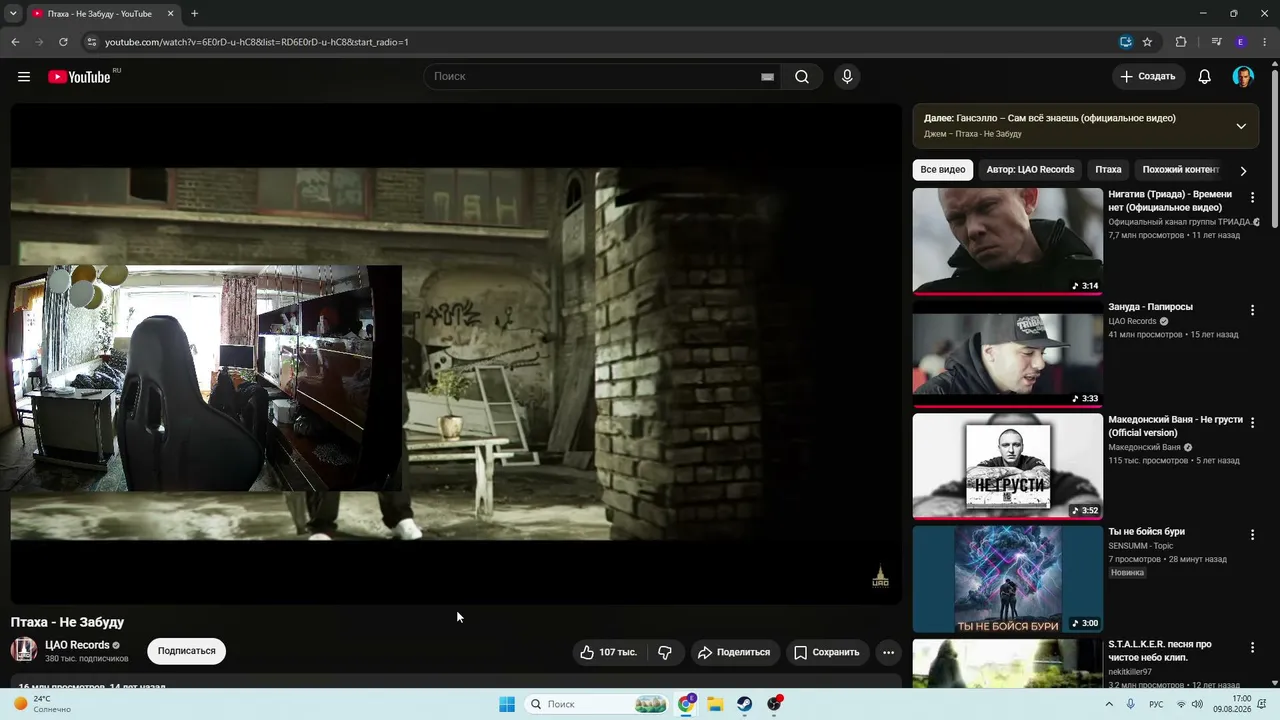The height and width of the screenshot is (720, 1280).
Task: Subscribe with the Подписаться button
Action: point(187,651)
